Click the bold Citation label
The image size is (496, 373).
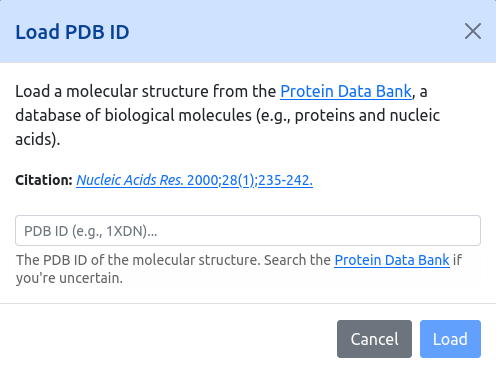(x=44, y=180)
